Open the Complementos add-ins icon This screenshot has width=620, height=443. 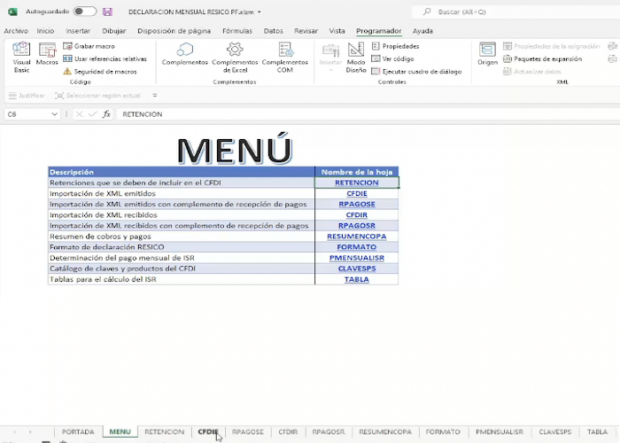tap(184, 55)
